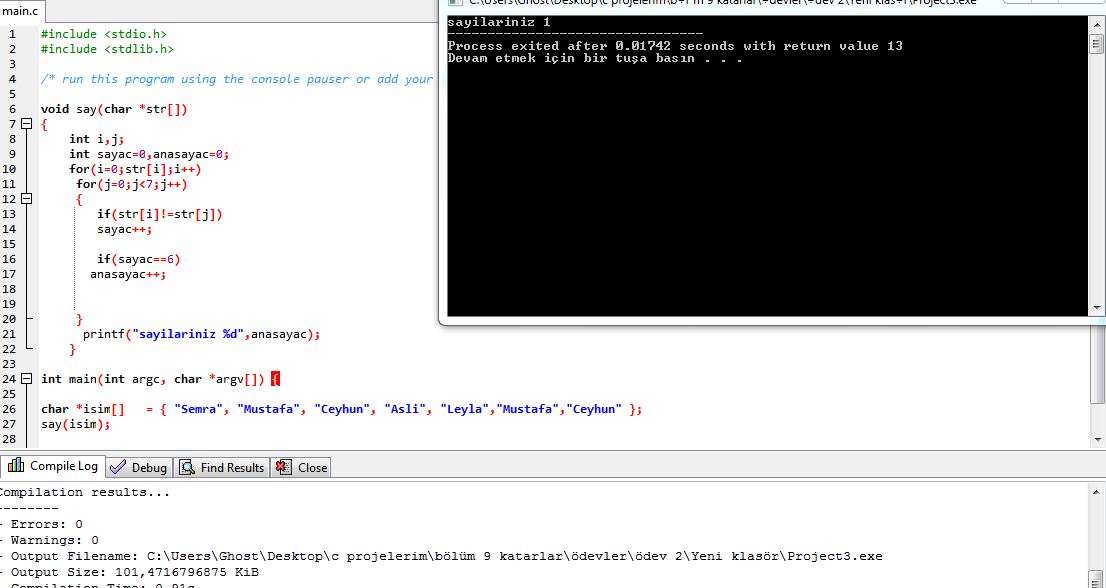This screenshot has width=1106, height=588.
Task: Collapse the say function fold at line 7
Action: coord(27,124)
